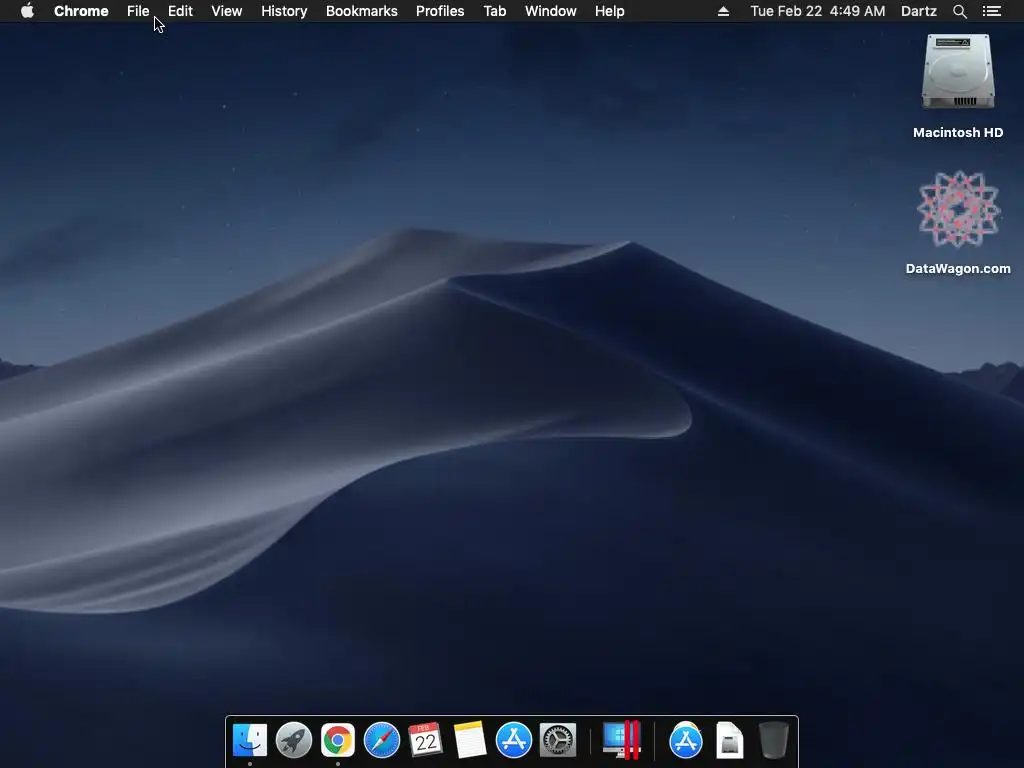Open the Bookmarks menu

[x=362, y=11]
